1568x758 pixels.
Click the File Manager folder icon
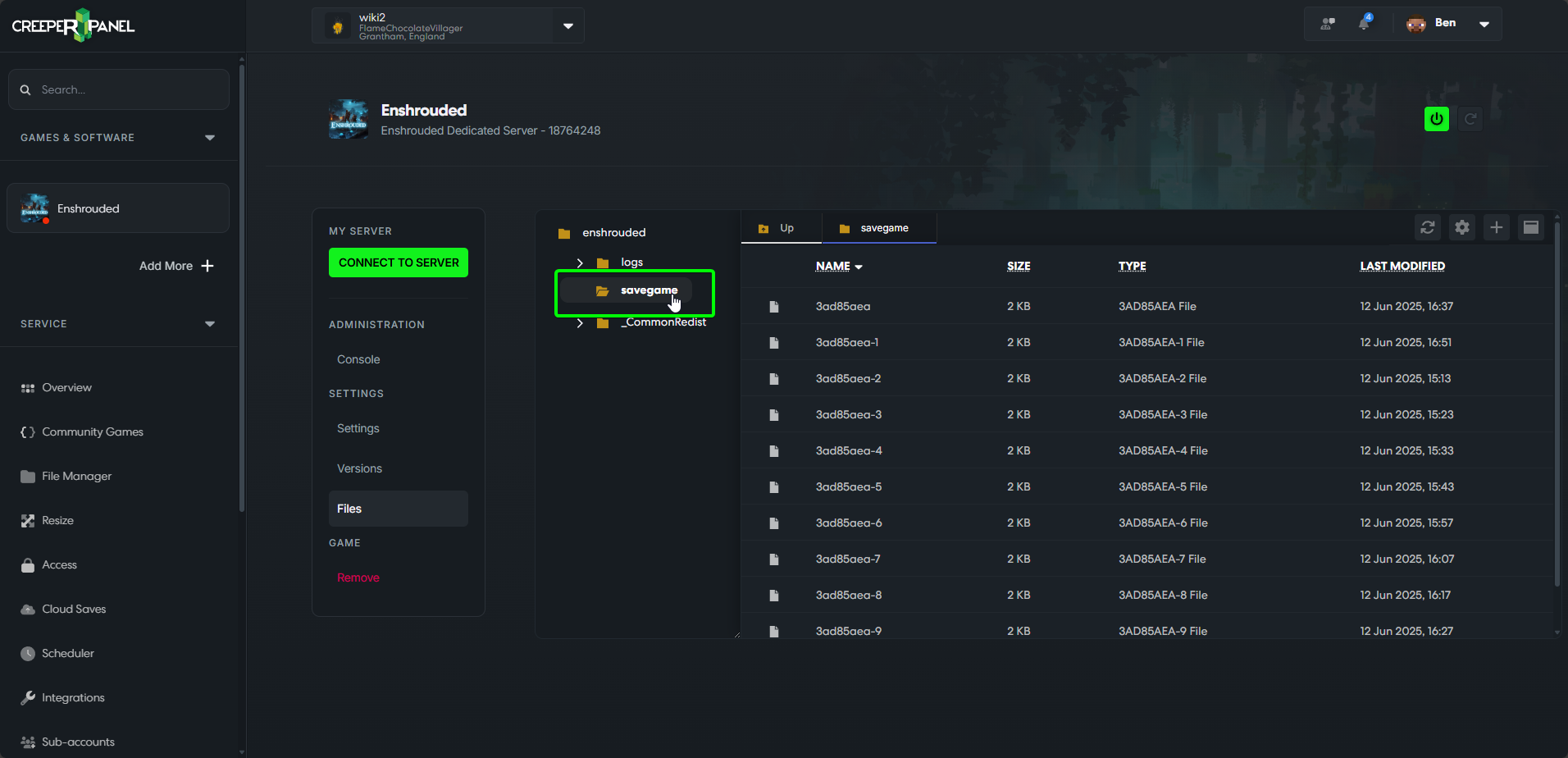[x=28, y=477]
